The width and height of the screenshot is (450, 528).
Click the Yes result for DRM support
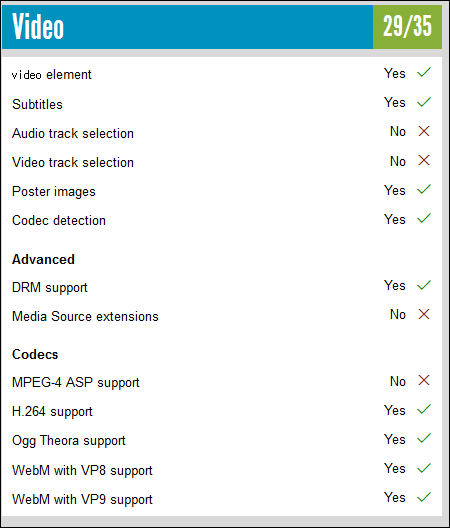click(394, 286)
